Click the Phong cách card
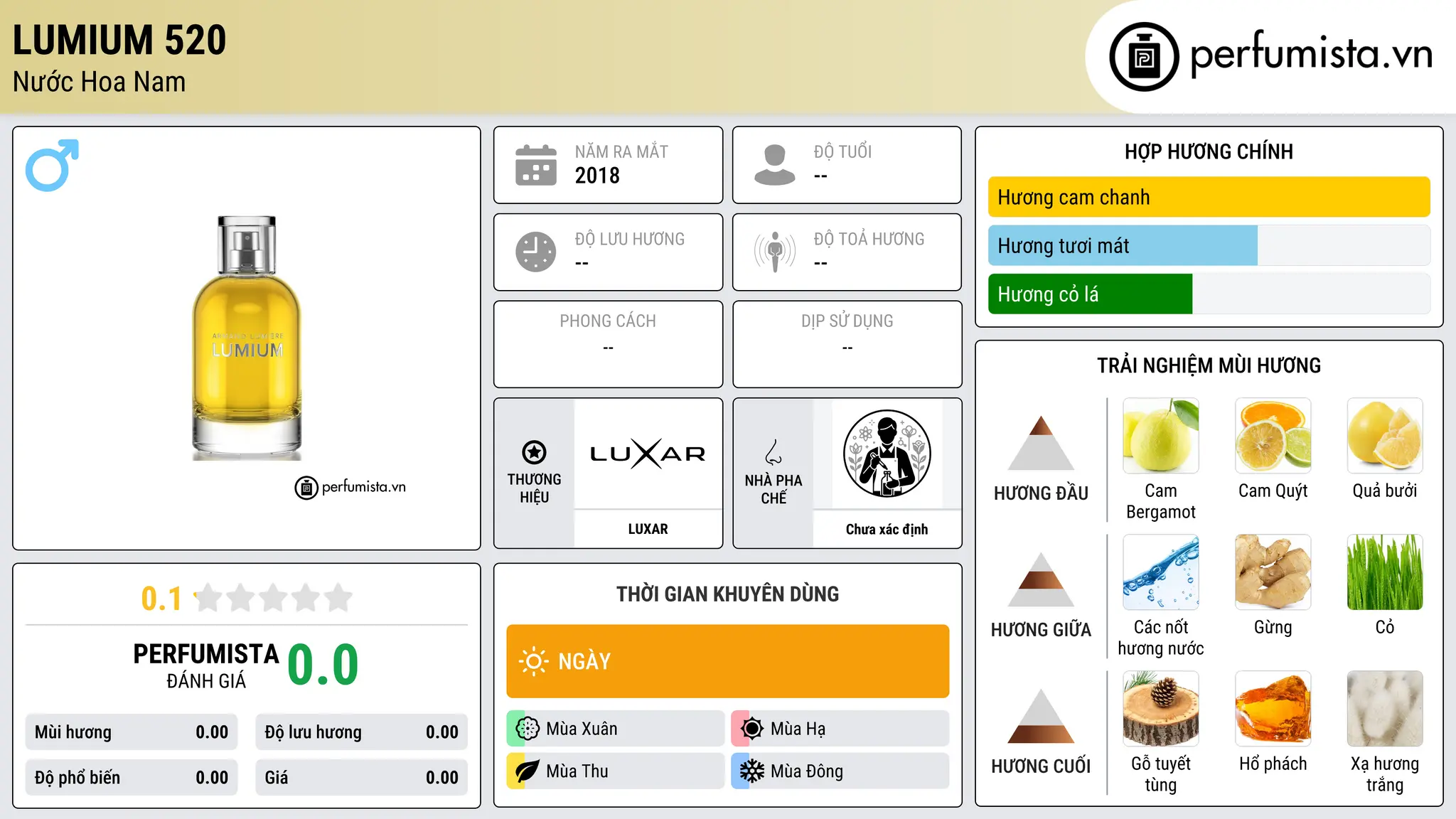Screen dimensions: 1456x819 (608, 344)
